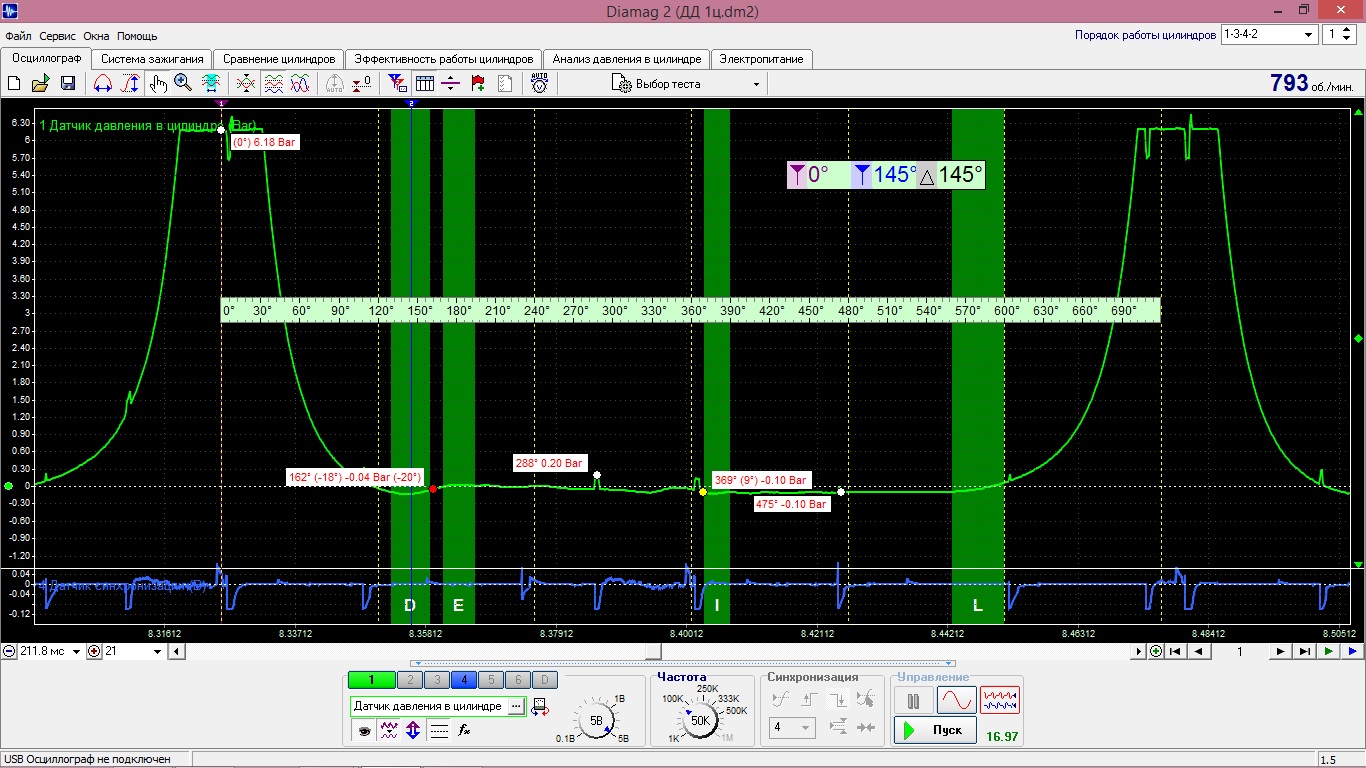Click the stacked channels waveform icon
The width and height of the screenshot is (1366, 768).
click(273, 84)
